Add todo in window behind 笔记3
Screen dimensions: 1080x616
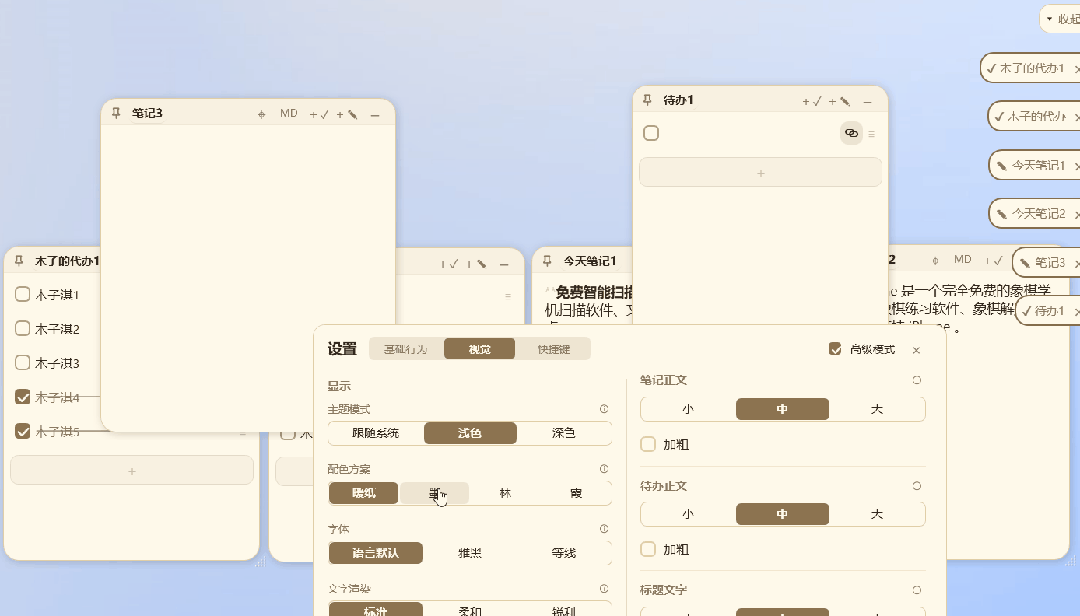[449, 264]
